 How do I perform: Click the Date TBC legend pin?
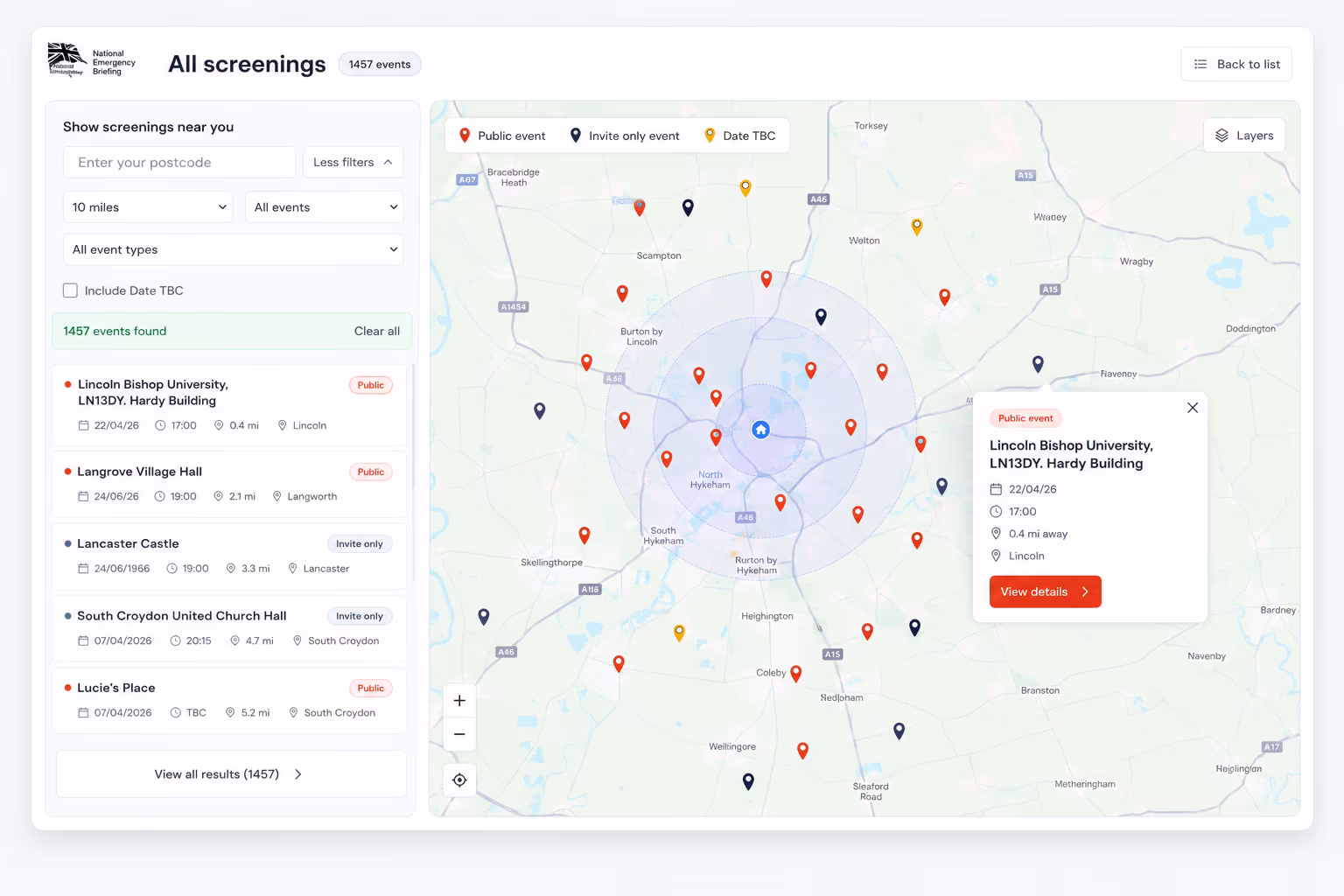(710, 136)
